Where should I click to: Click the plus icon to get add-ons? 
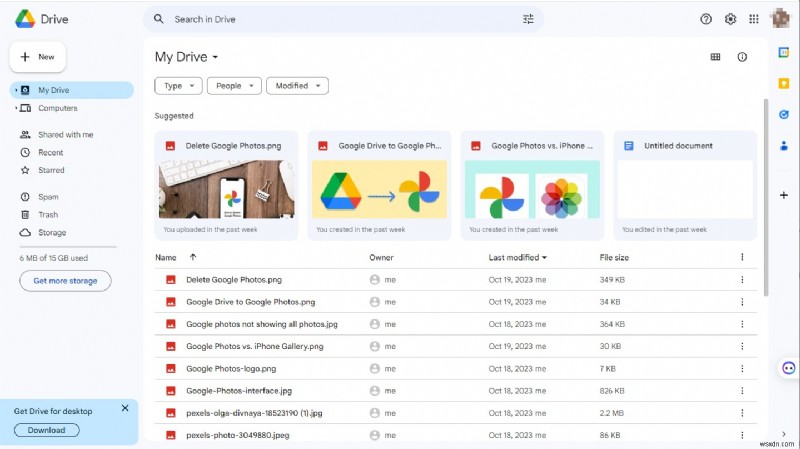(x=784, y=195)
